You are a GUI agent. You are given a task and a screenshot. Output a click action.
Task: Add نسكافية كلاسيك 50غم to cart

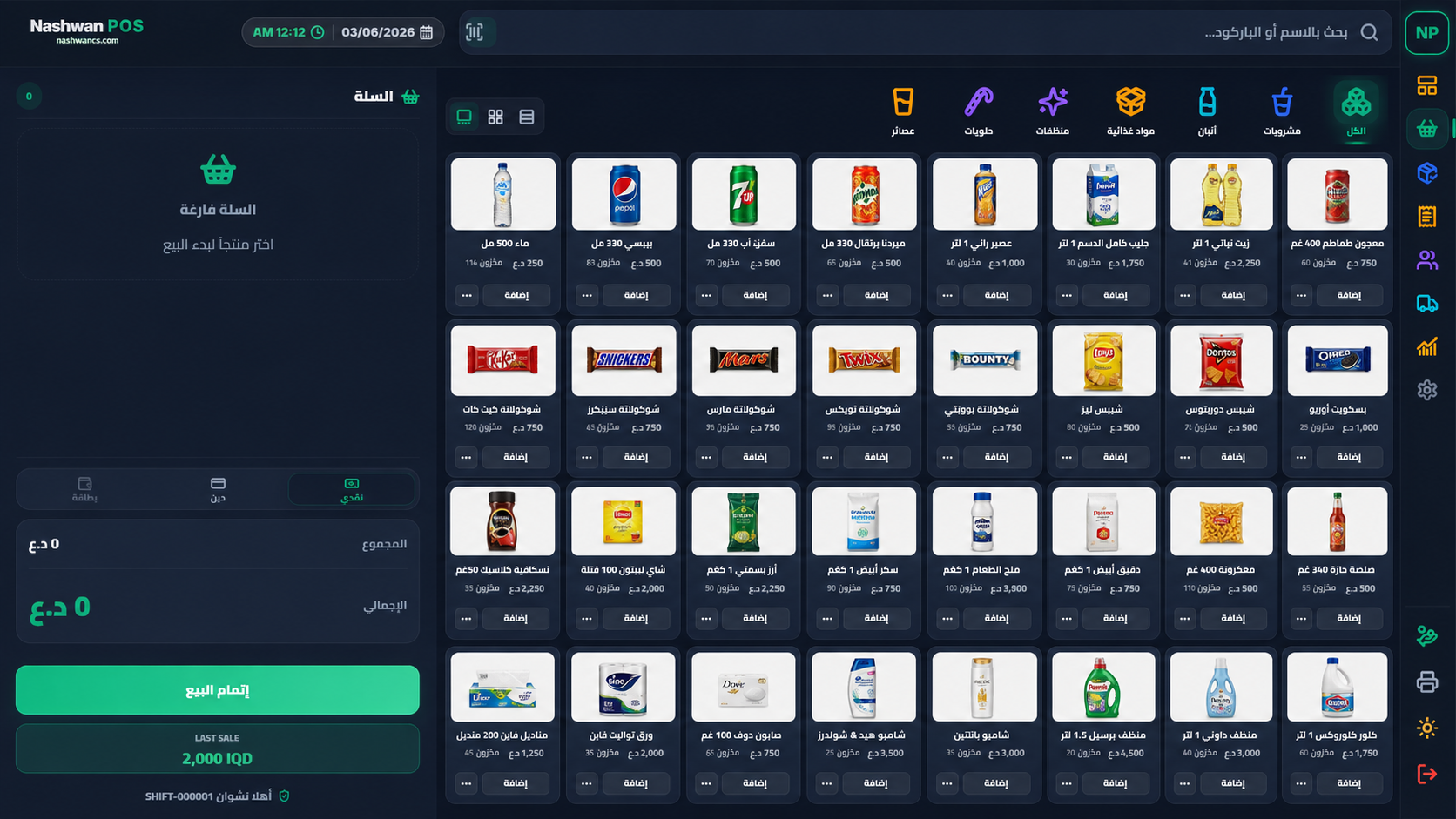[516, 618]
